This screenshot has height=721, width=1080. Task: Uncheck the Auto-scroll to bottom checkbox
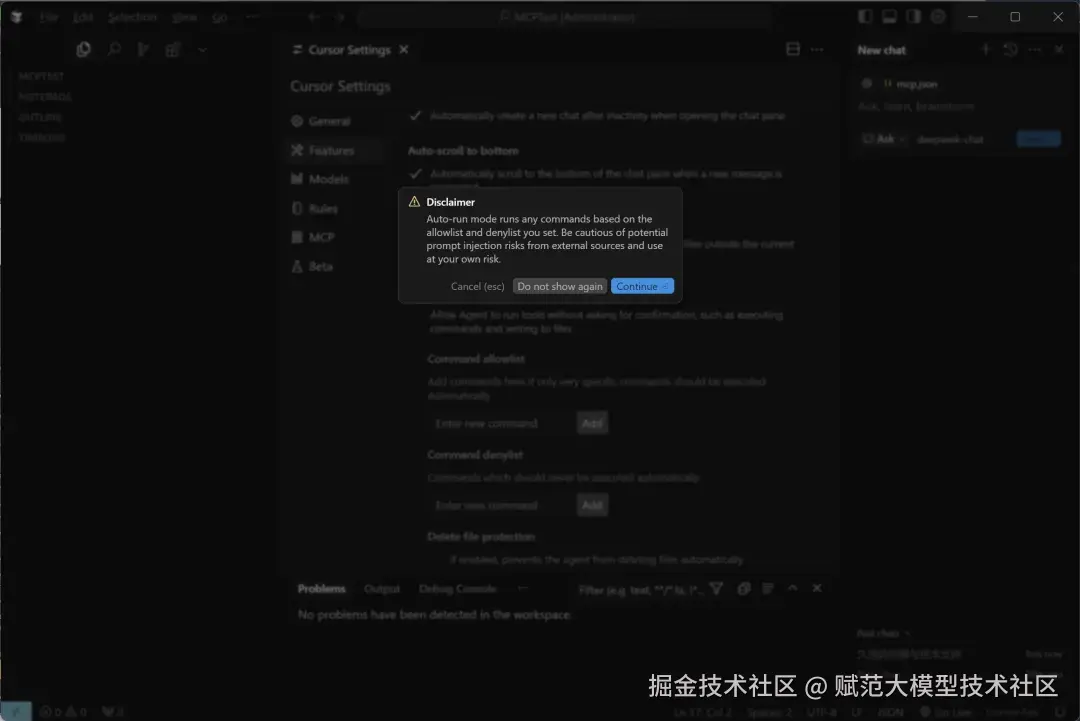414,172
